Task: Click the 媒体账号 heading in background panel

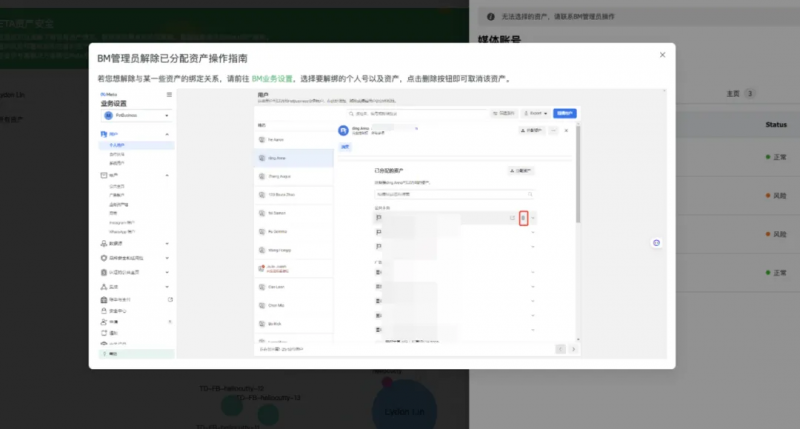Action: [499, 39]
